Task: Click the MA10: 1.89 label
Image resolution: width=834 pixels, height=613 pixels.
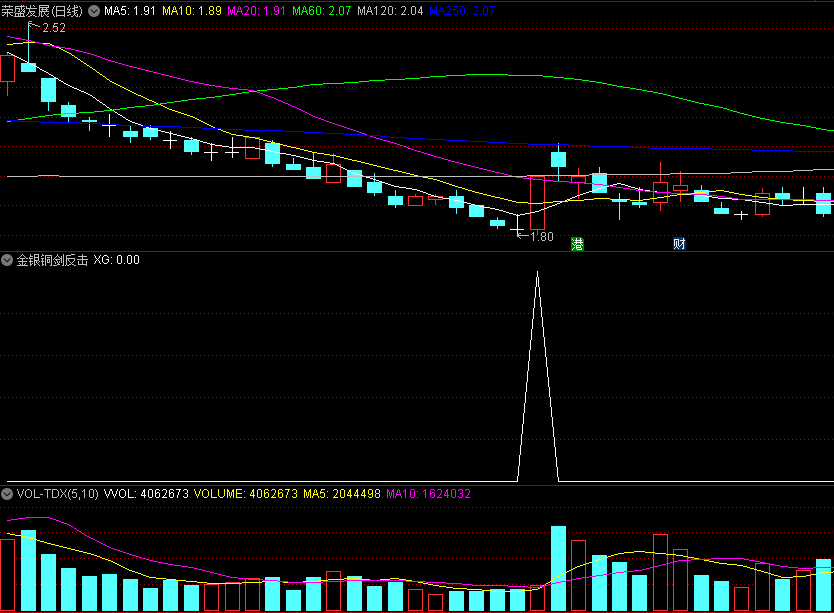Action: pyautogui.click(x=191, y=11)
